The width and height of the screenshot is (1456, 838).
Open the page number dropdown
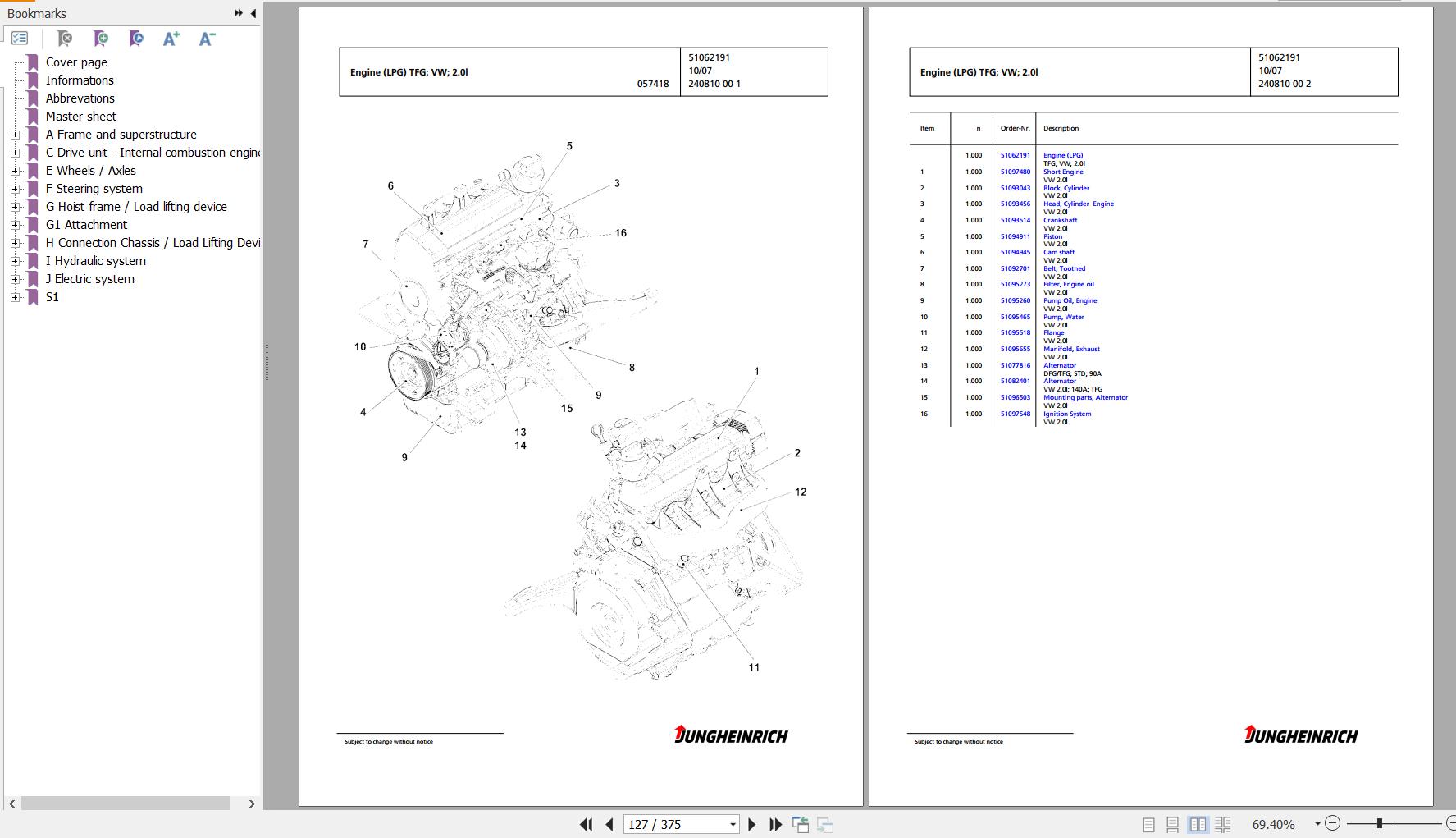[733, 825]
